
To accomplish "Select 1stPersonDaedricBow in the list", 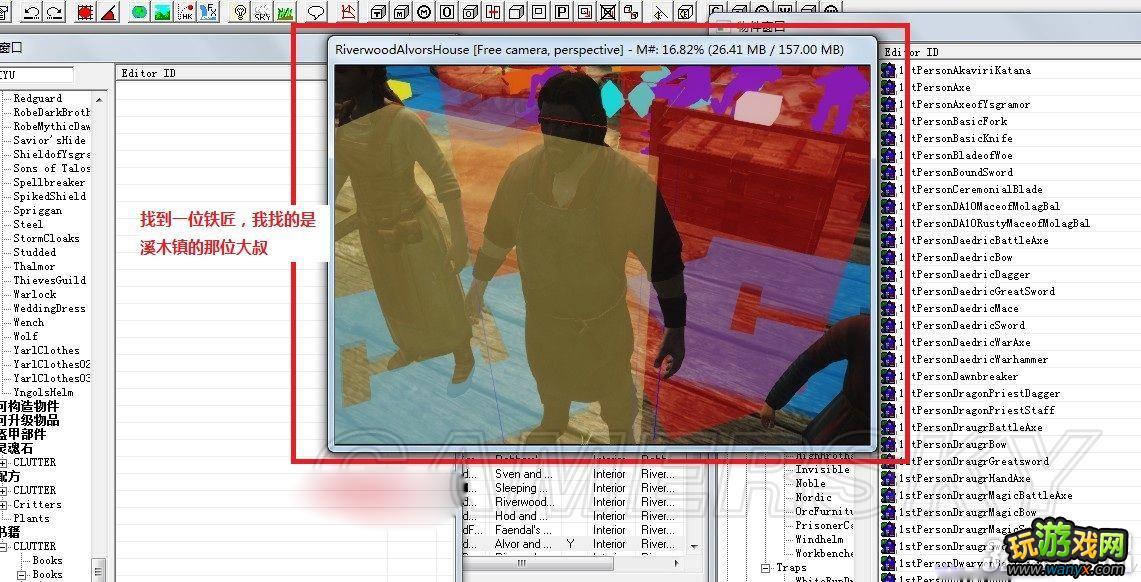I will pyautogui.click(x=955, y=258).
